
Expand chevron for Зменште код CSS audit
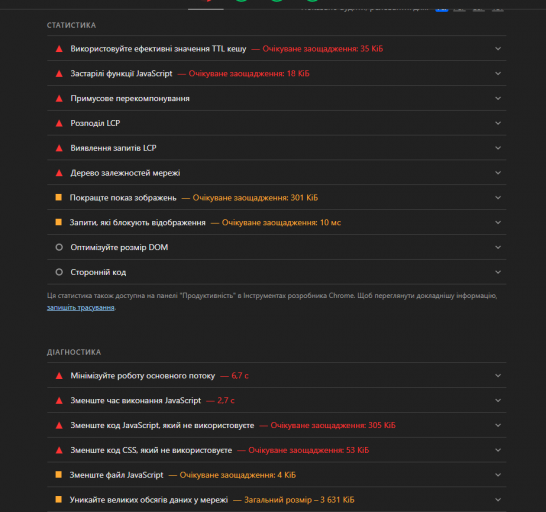pyautogui.click(x=498, y=450)
